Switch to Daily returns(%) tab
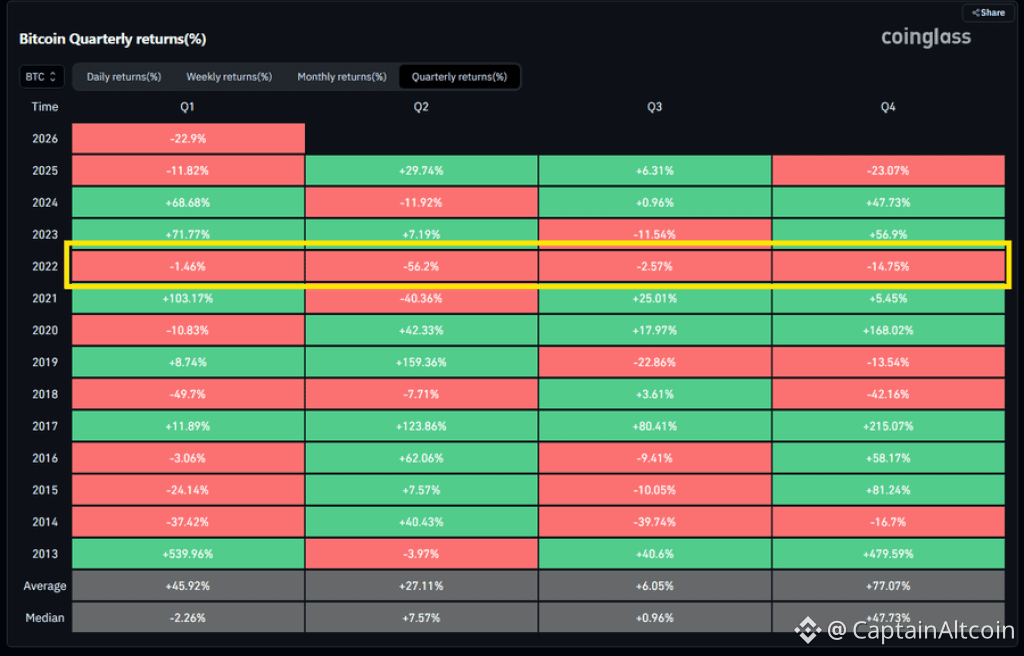The height and width of the screenshot is (656, 1024). 124,76
